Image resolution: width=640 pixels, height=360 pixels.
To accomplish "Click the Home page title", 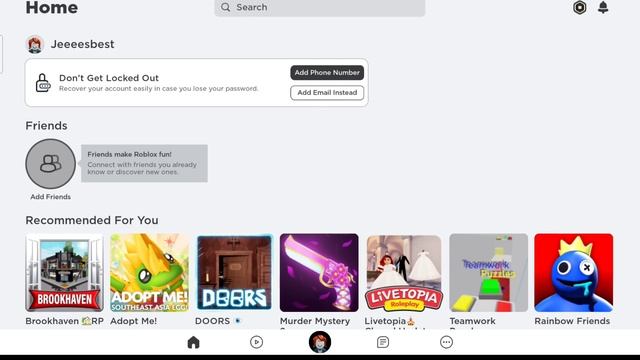I will click(x=51, y=8).
